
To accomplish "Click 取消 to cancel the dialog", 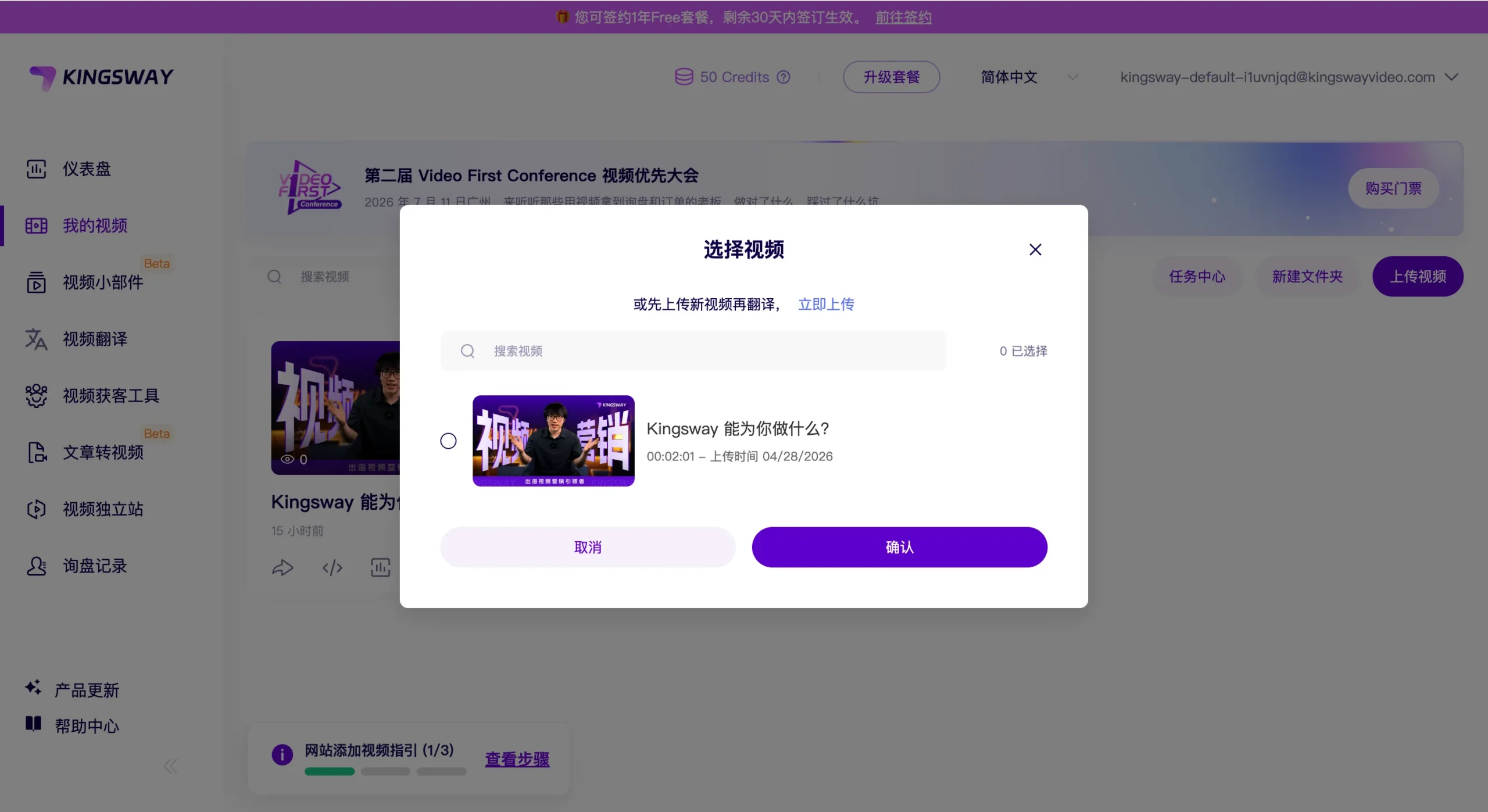I will pyautogui.click(x=588, y=547).
